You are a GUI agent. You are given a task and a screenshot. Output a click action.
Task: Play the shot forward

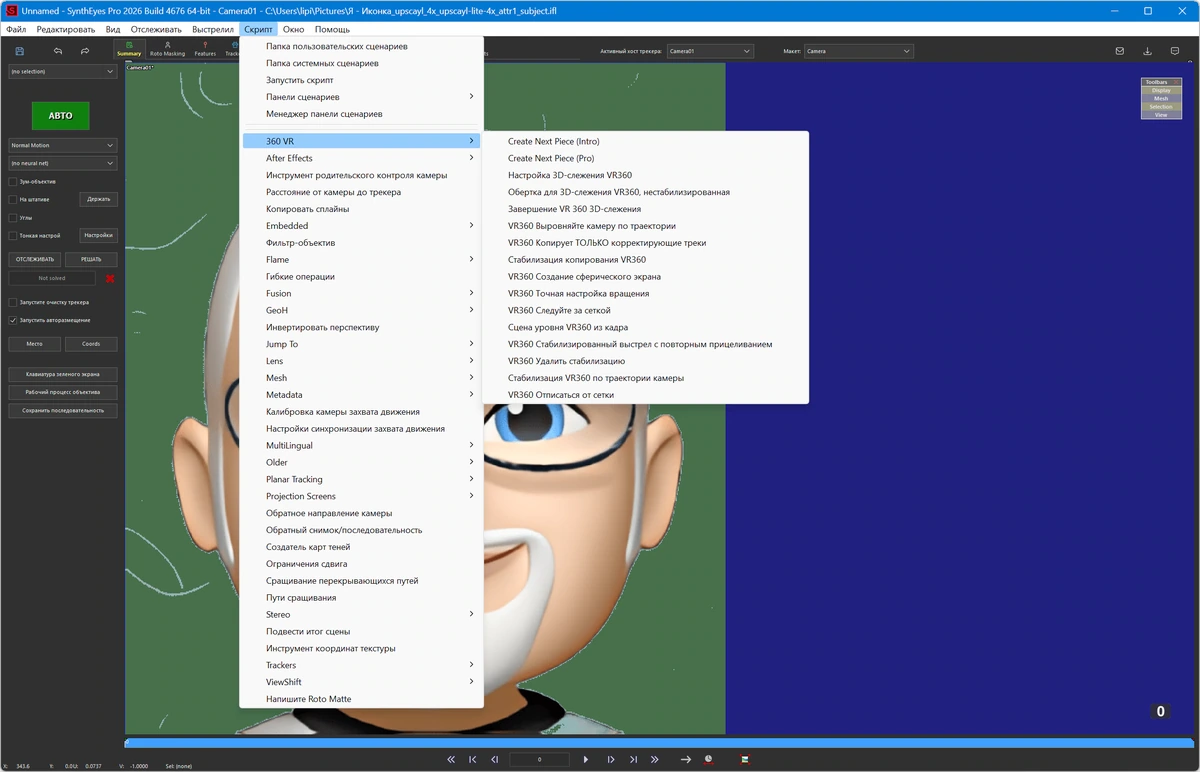pyautogui.click(x=586, y=760)
